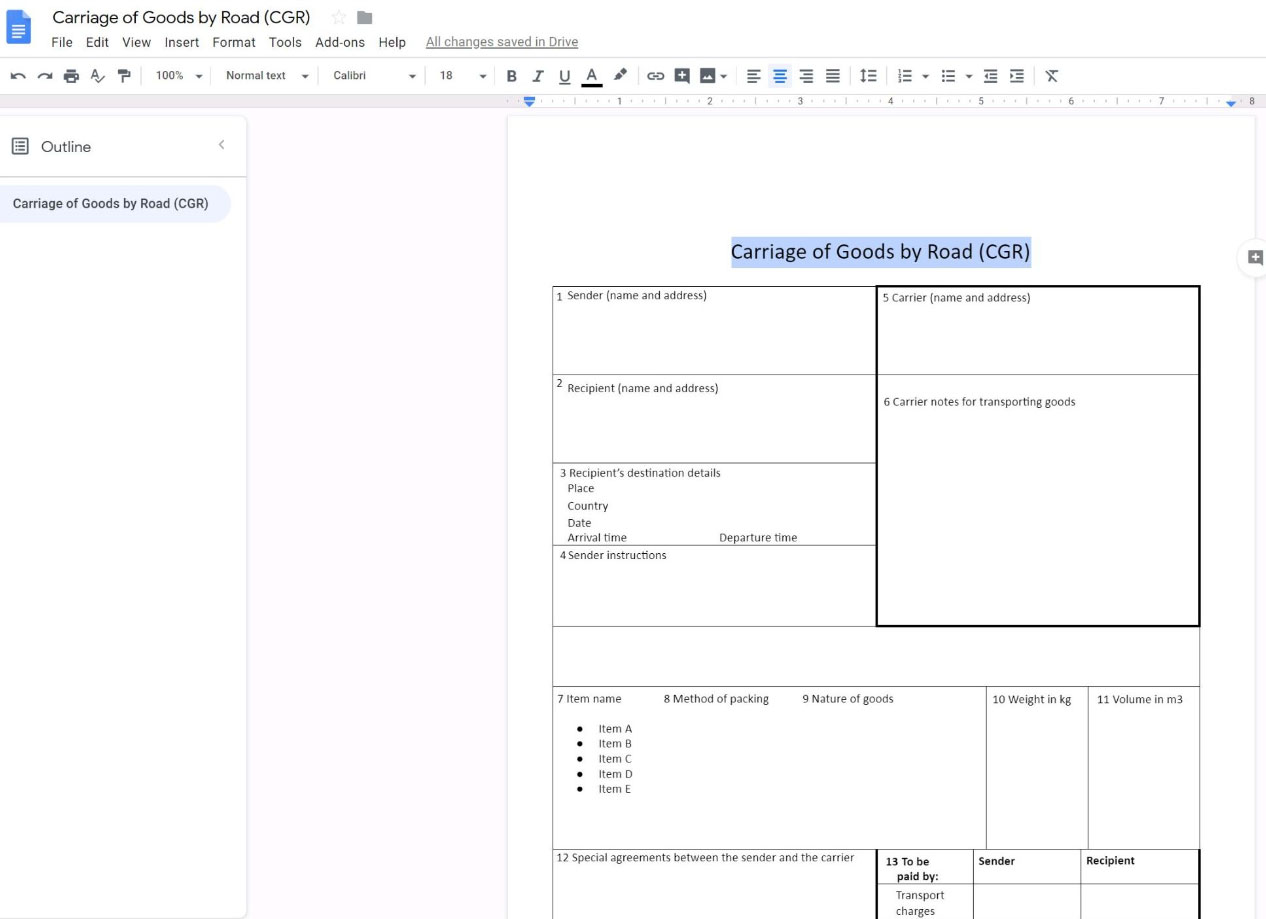
Task: Print the document
Action: [71, 76]
